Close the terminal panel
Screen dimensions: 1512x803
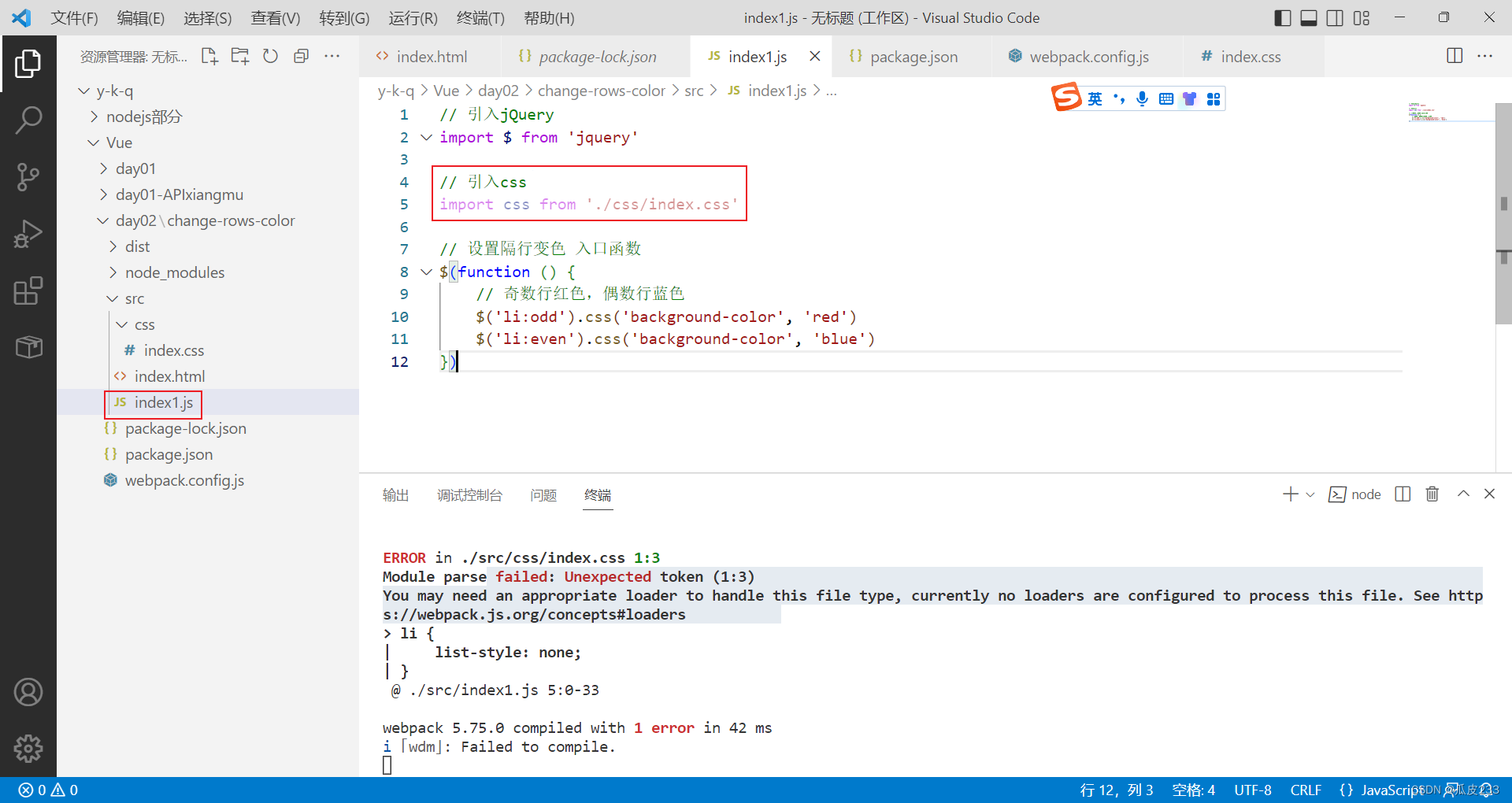tap(1489, 494)
